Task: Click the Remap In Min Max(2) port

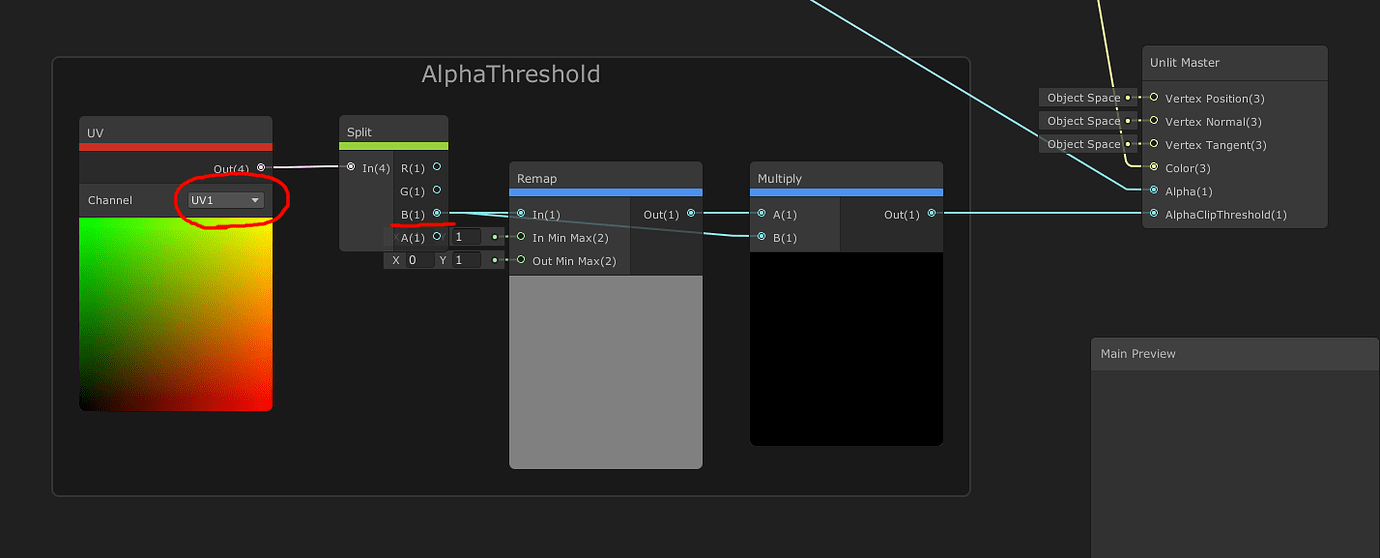Action: point(521,237)
